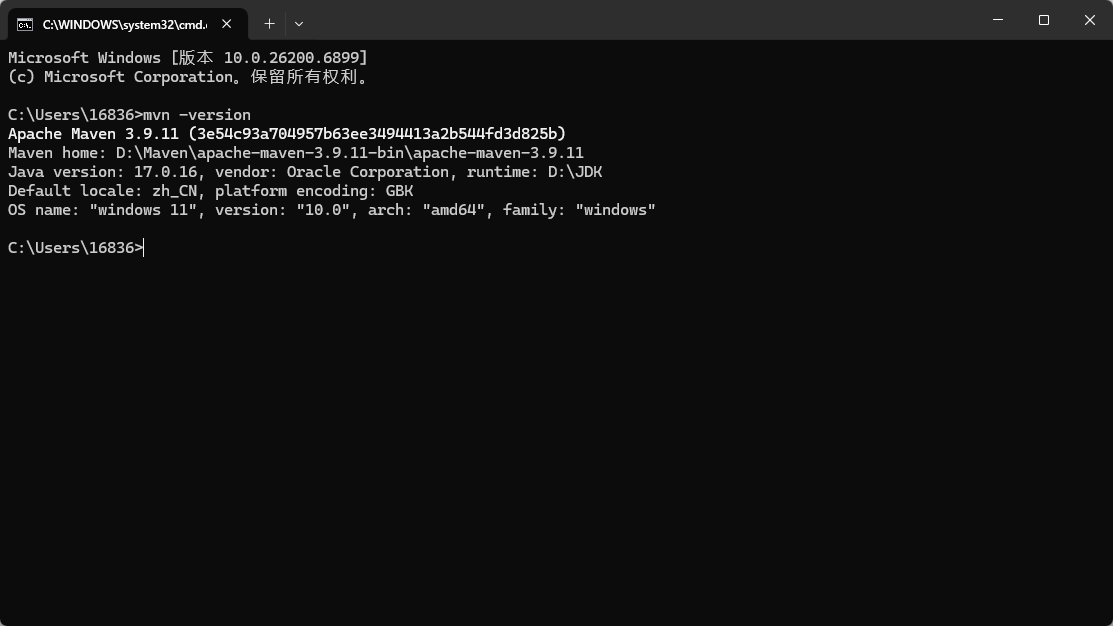Click the bold Apache Maven 3.9.11 line

tap(287, 134)
